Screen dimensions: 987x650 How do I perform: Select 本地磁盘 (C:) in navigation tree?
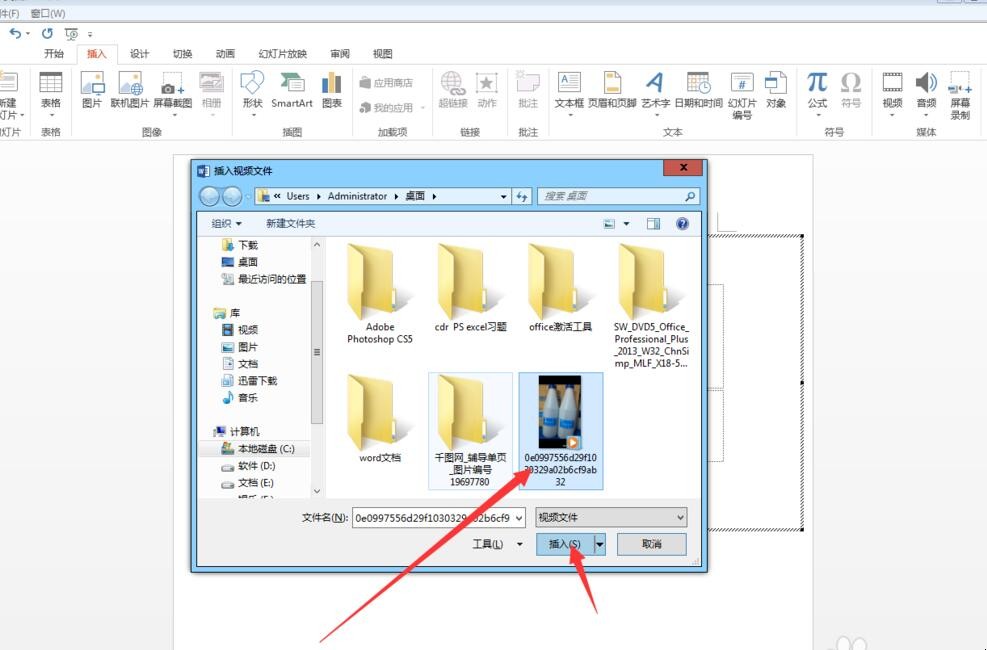tap(264, 449)
